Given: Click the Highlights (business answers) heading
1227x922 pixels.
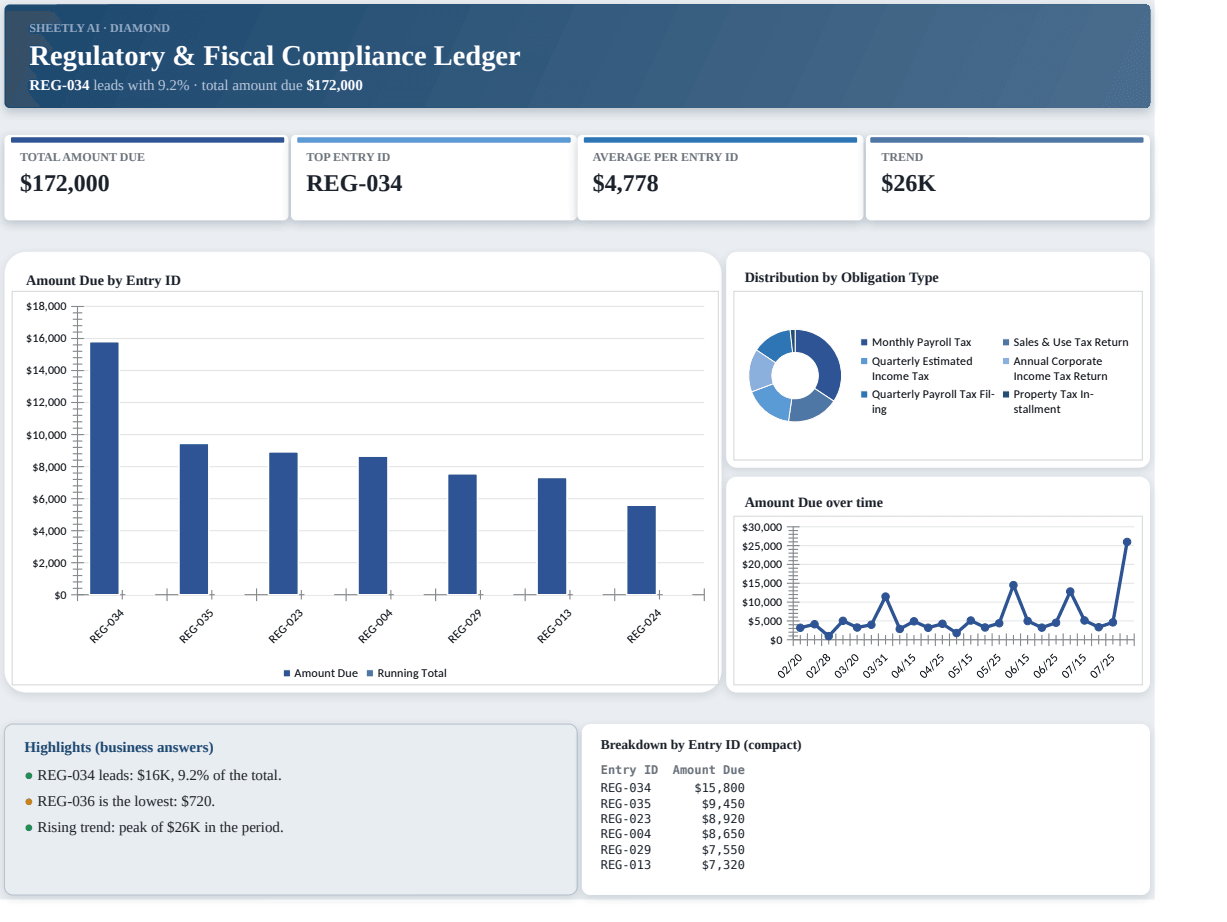Looking at the screenshot, I should tap(119, 747).
